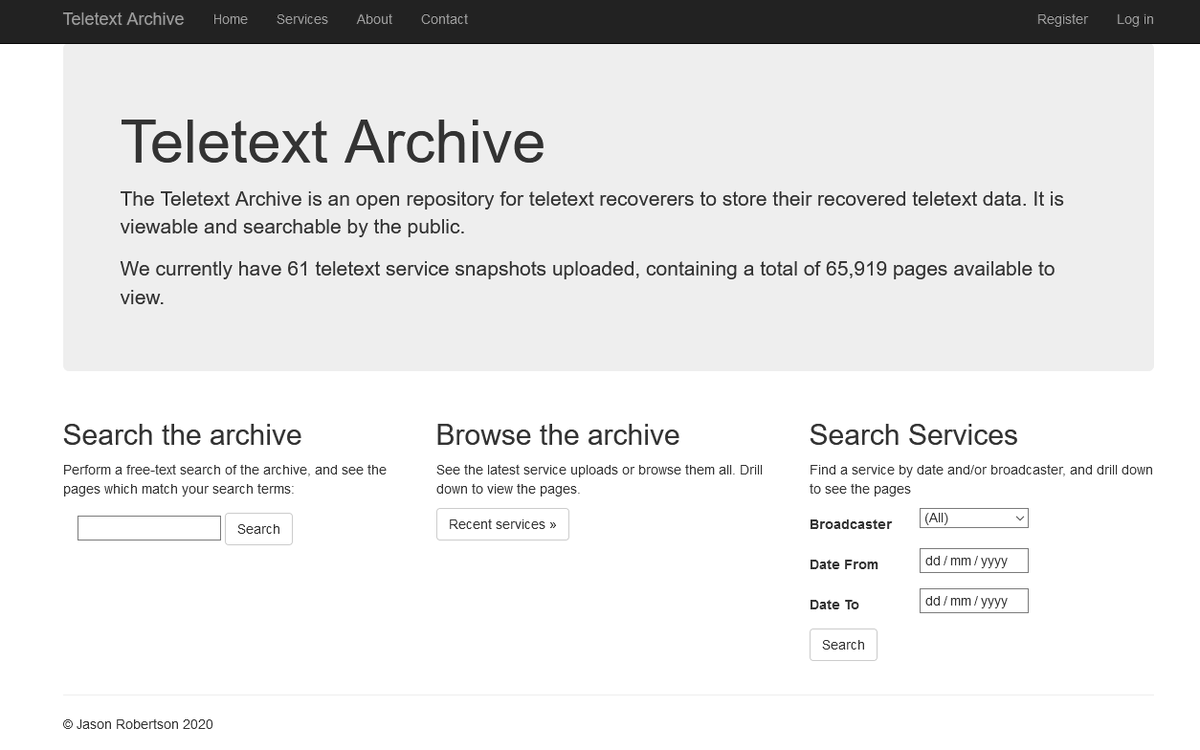
Task: Open the Services menu item
Action: [x=302, y=19]
